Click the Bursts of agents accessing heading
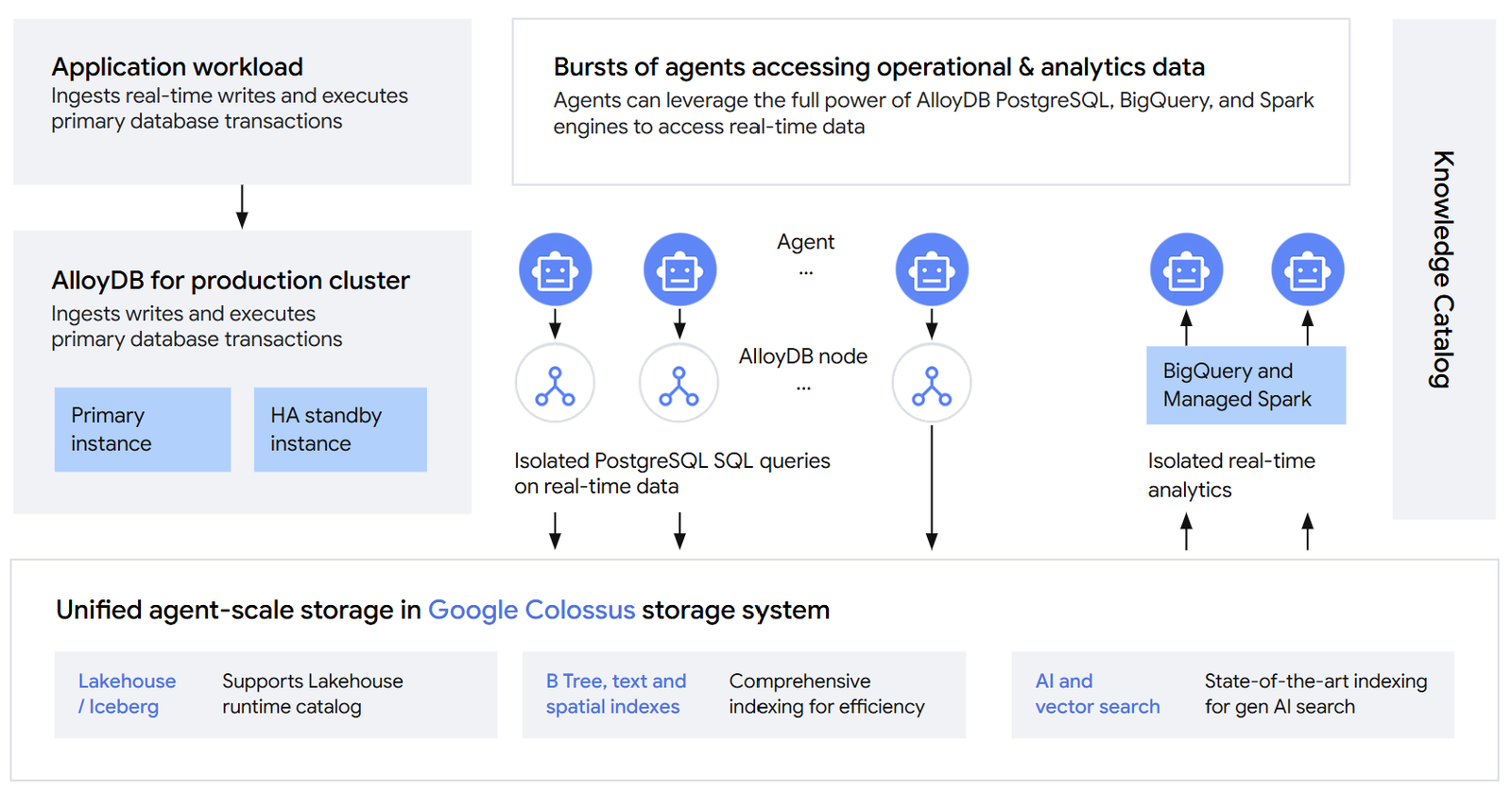Viewport: 1512px width, 794px height. pos(879,67)
